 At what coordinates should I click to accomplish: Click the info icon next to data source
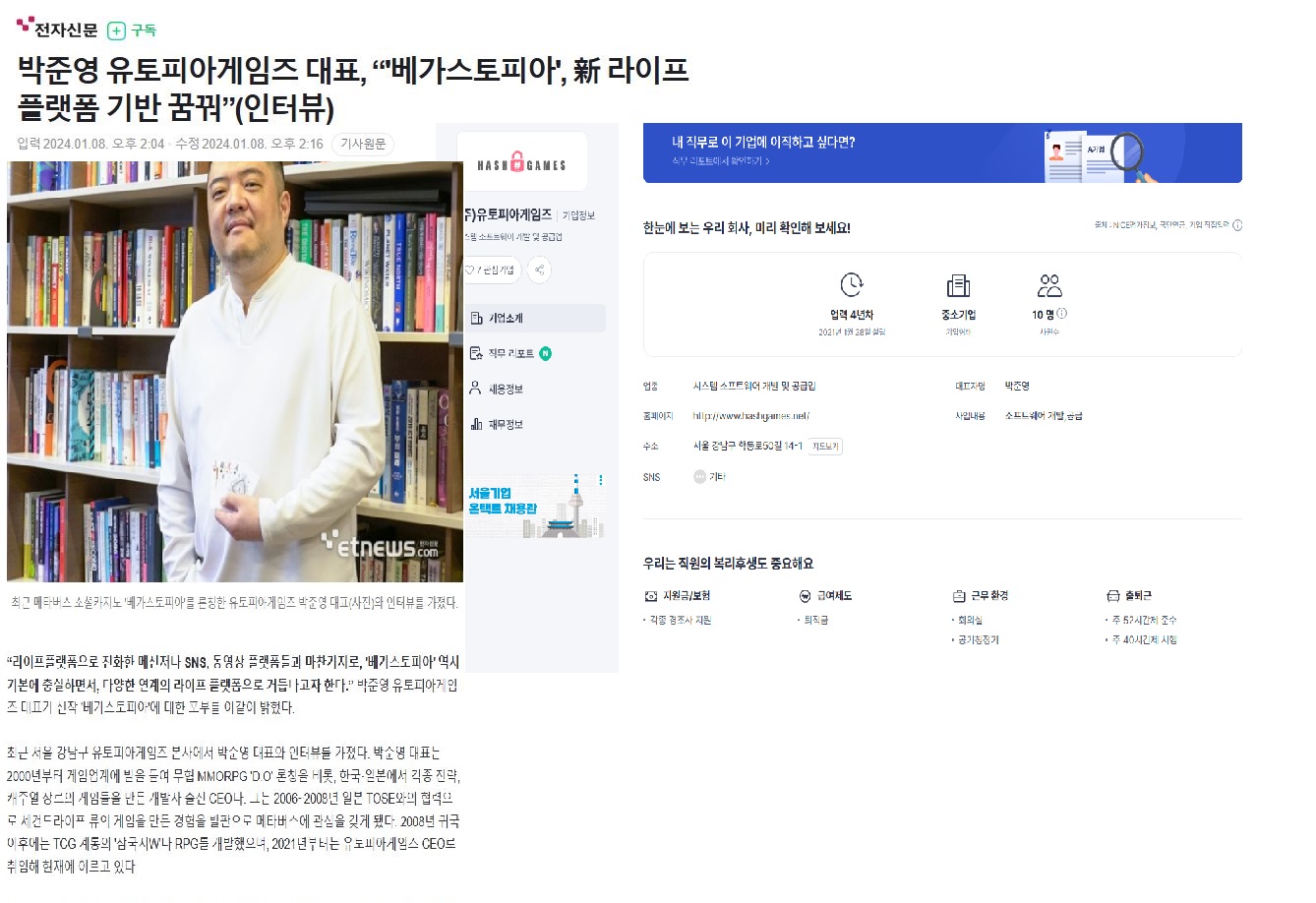[1237, 225]
